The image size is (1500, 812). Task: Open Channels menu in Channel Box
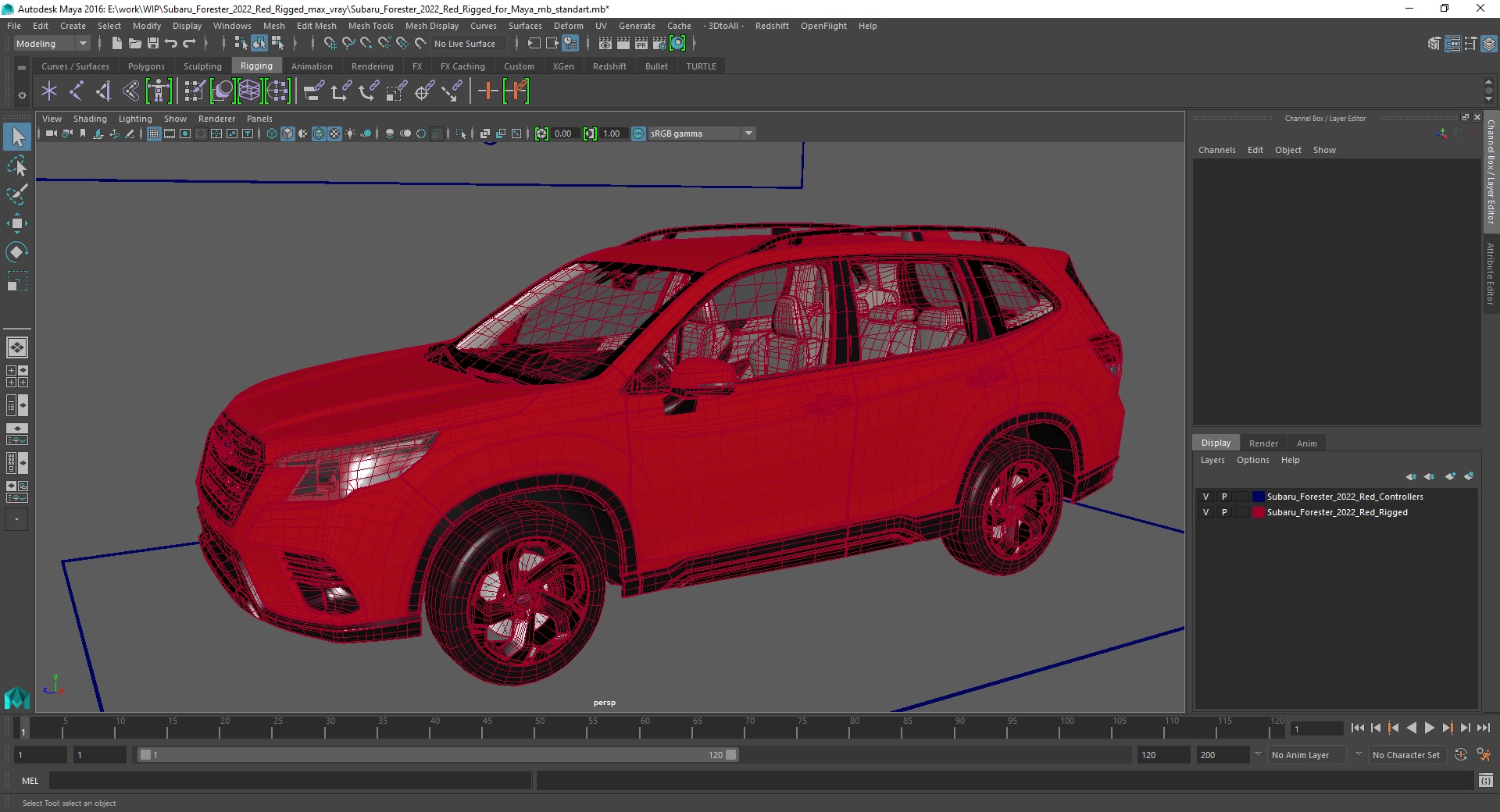pyautogui.click(x=1216, y=150)
